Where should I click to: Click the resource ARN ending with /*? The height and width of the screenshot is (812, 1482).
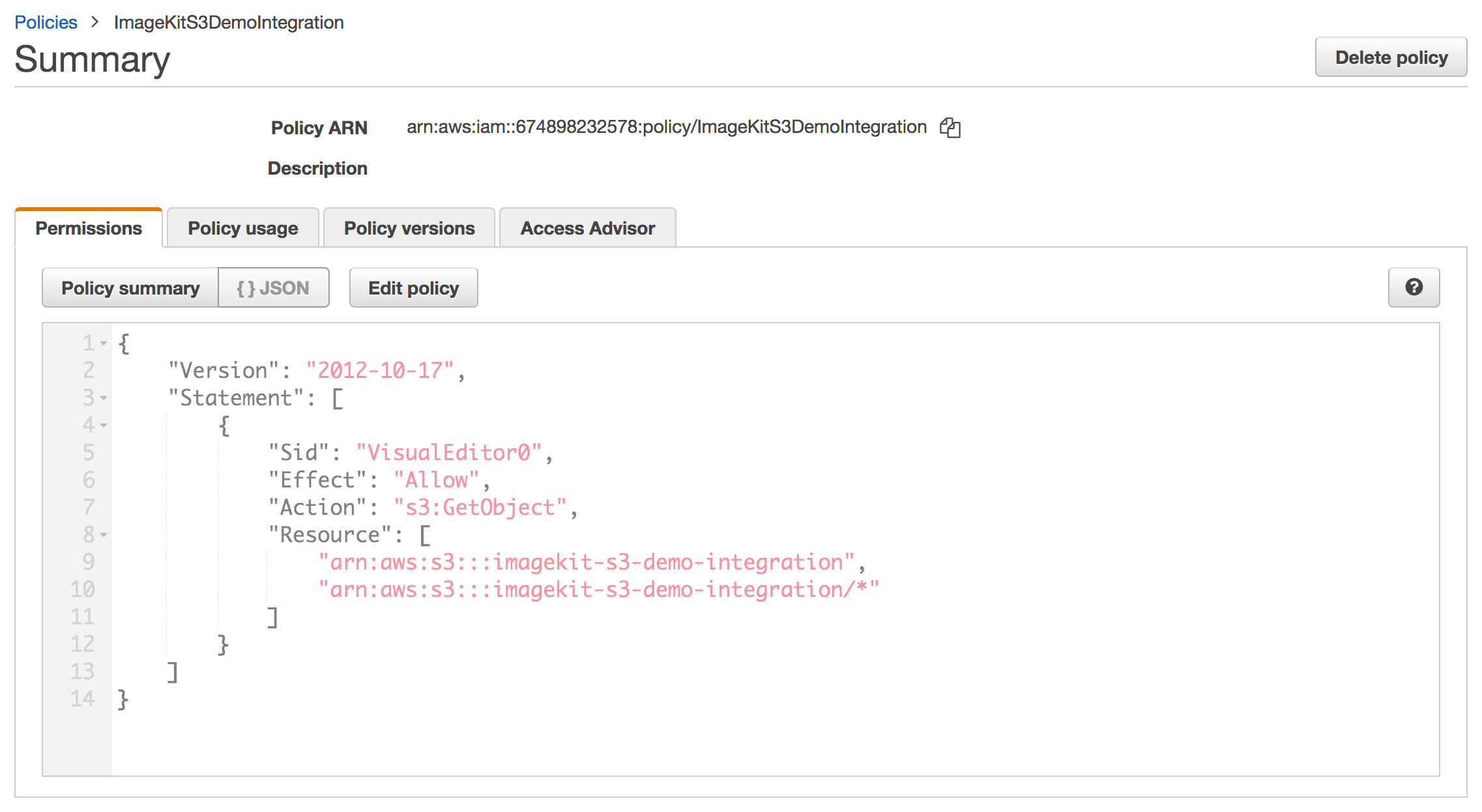[599, 589]
